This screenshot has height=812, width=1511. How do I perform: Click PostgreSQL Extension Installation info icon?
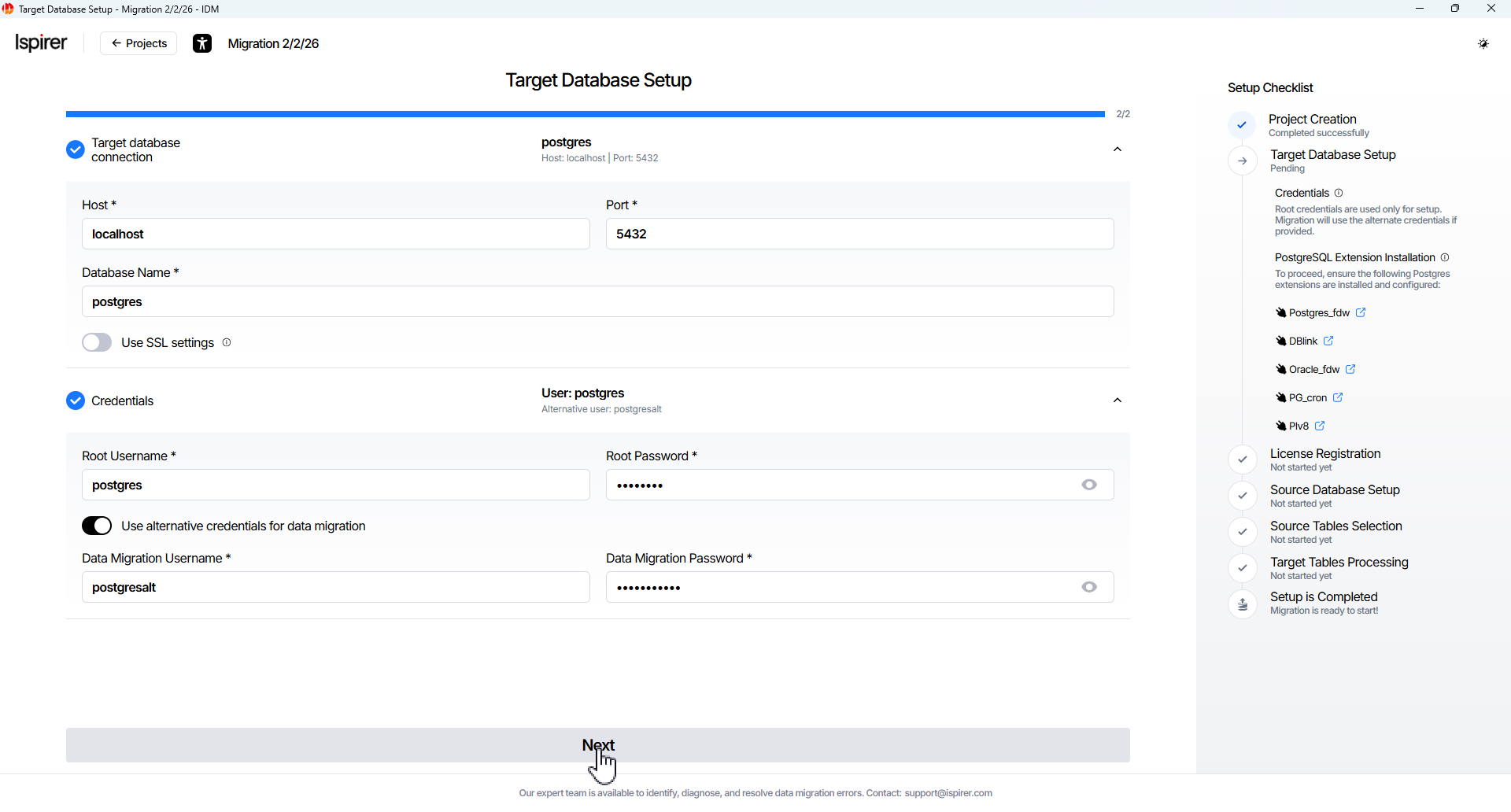1445,257
